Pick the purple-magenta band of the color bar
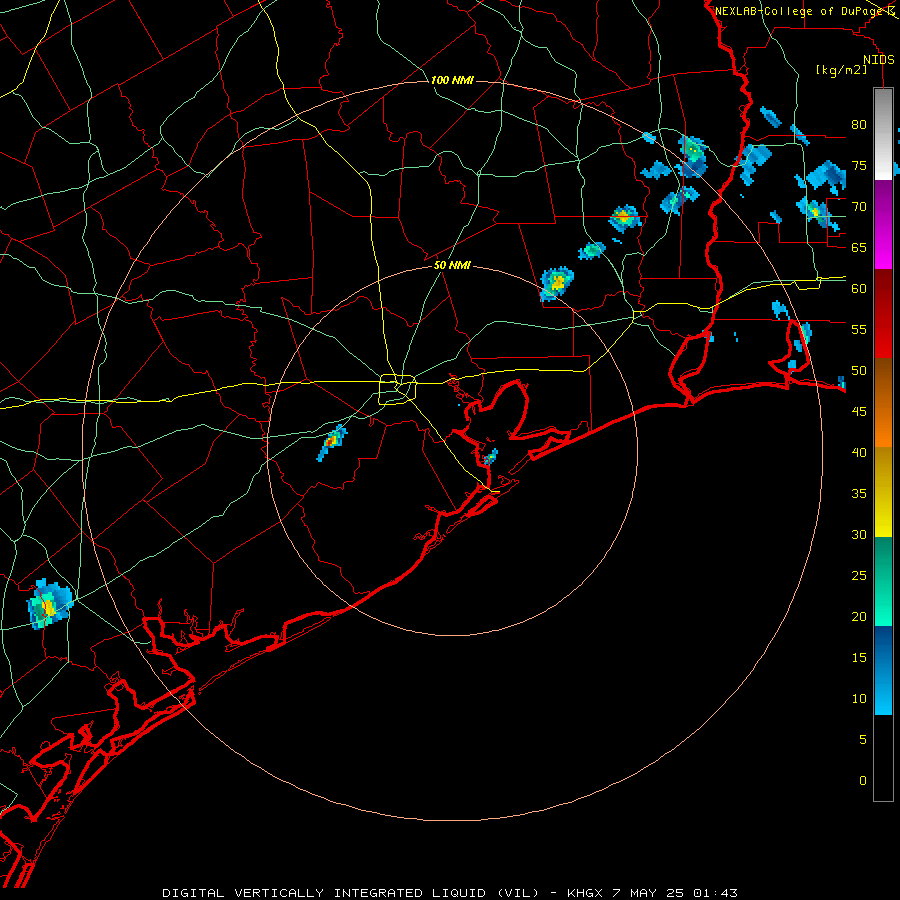Screen dimensions: 900x900 [x=883, y=224]
